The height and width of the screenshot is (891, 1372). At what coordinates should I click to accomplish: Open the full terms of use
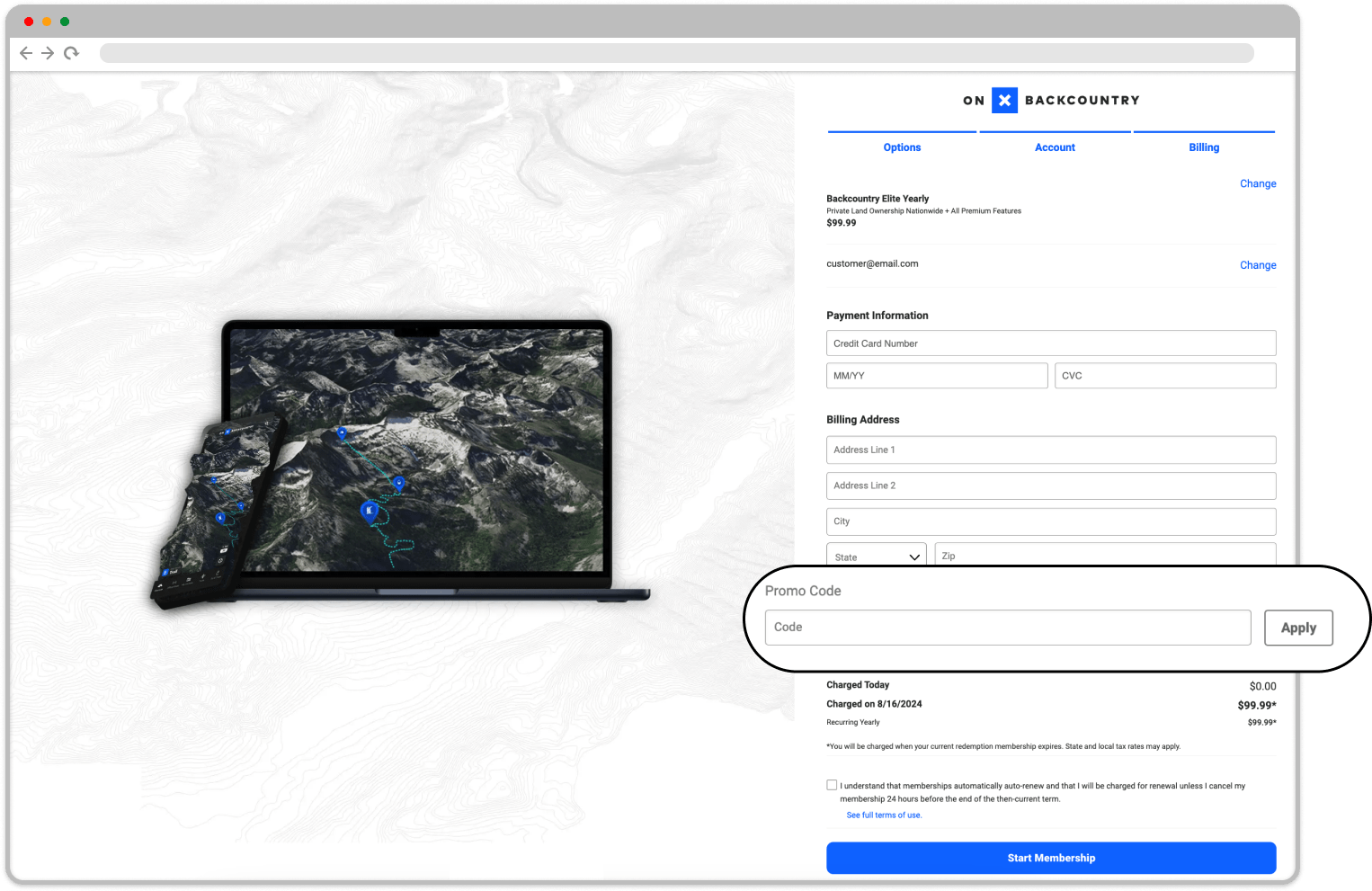coord(883,815)
